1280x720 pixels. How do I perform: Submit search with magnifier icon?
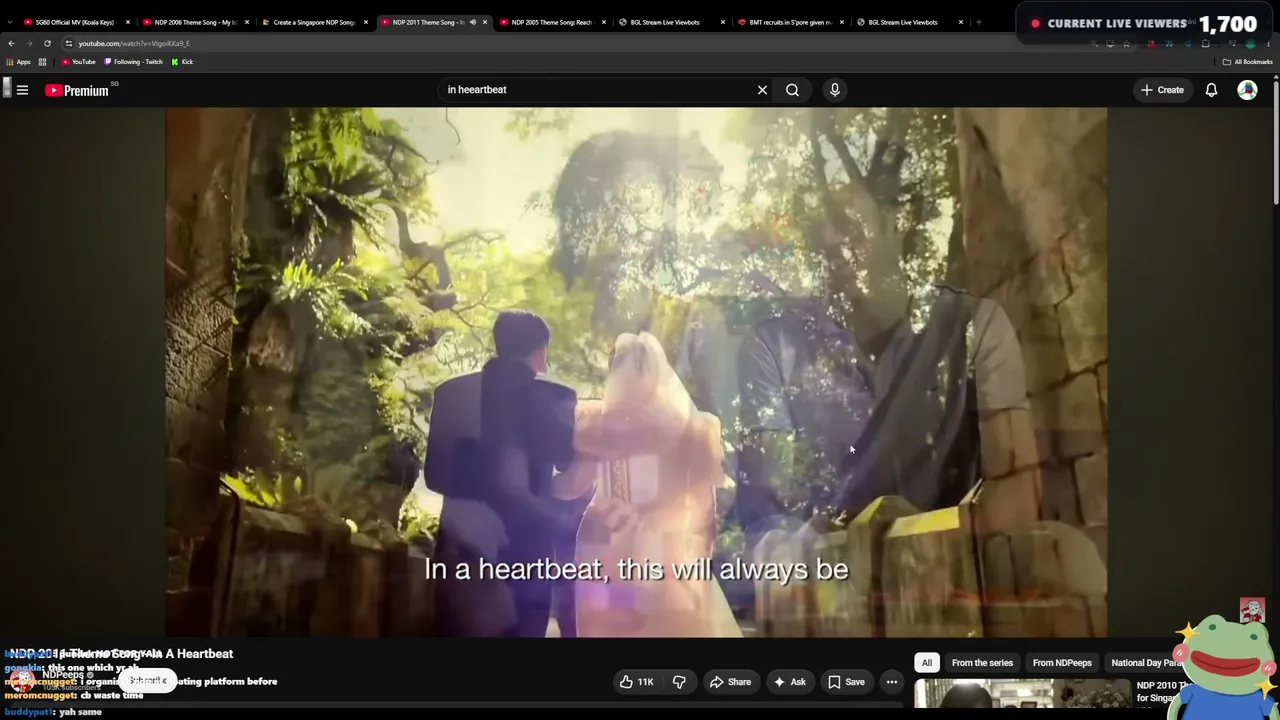coord(792,90)
